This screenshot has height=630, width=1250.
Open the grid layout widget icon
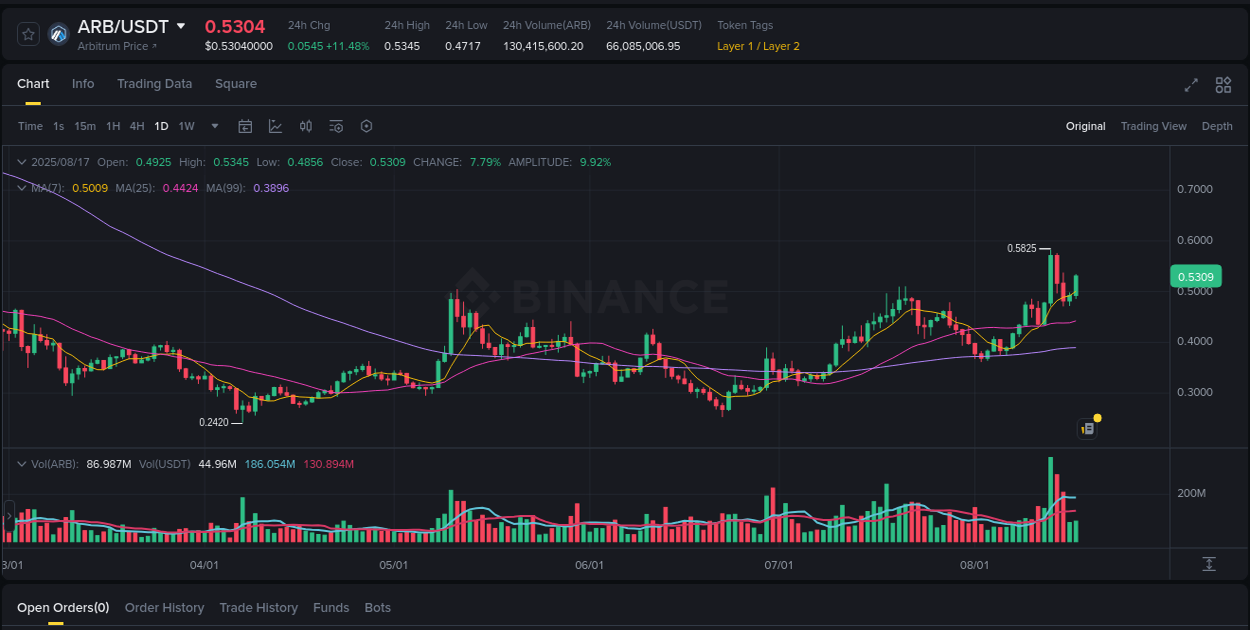pos(1222,85)
